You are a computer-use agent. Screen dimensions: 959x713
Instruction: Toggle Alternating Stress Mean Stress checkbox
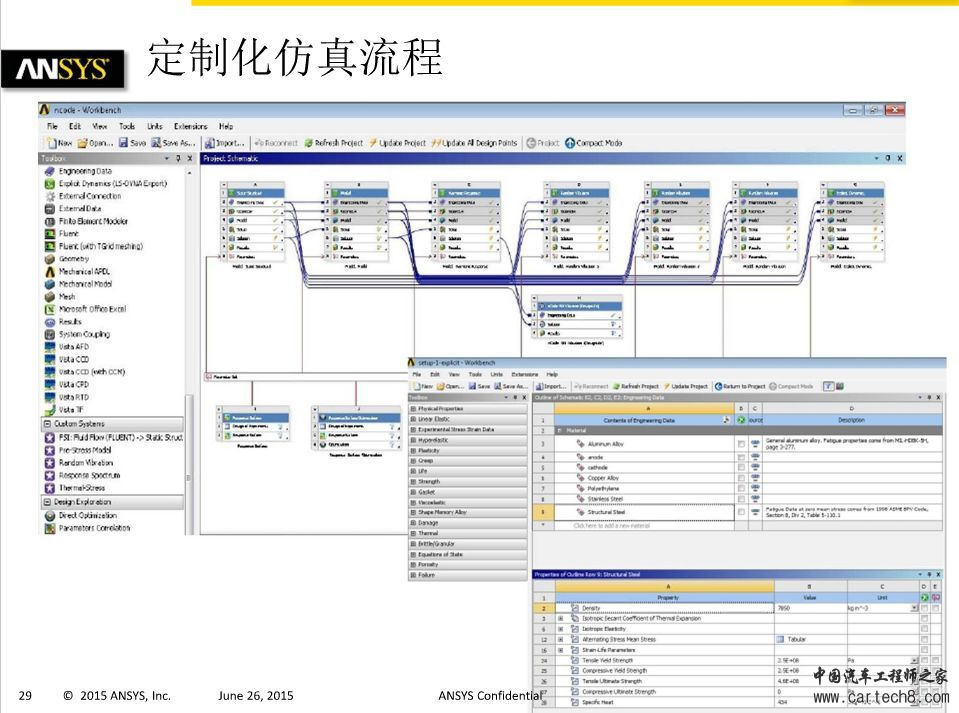(924, 639)
